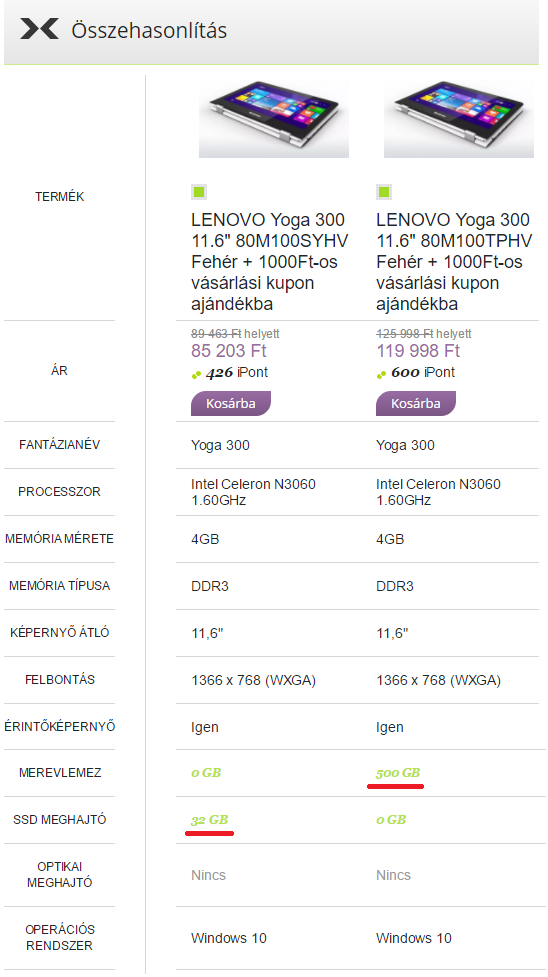Add the 85 203 Ft laptop to cart
This screenshot has height=977, width=548.
231,403
